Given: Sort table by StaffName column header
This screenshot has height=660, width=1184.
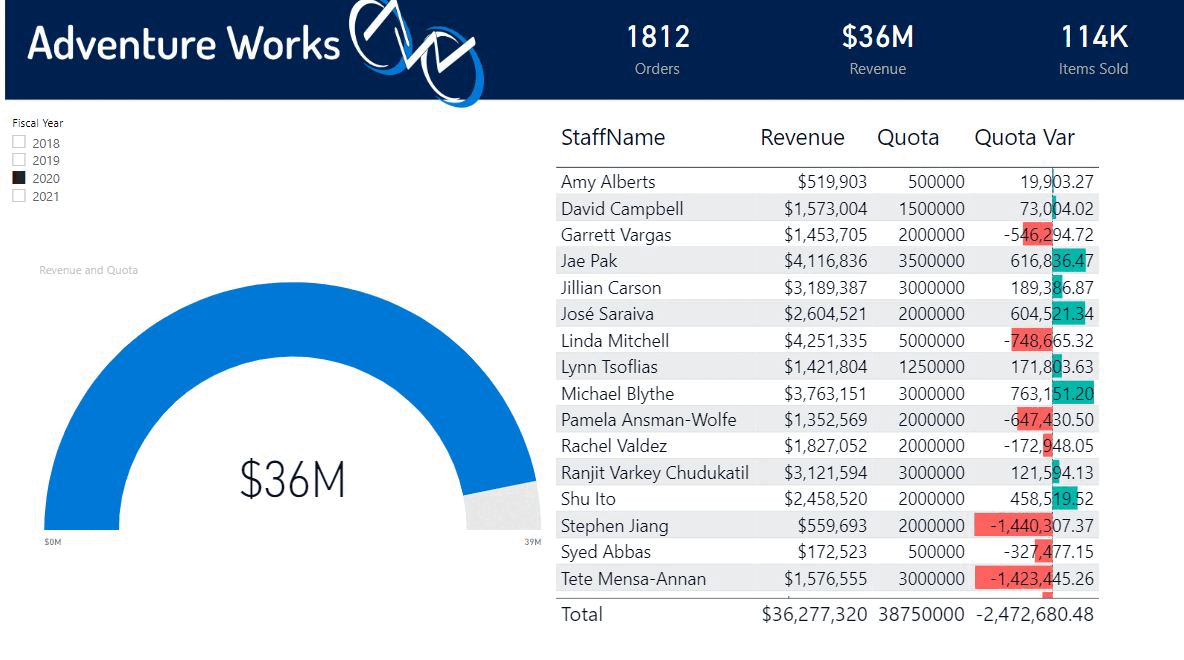Looking at the screenshot, I should (612, 137).
